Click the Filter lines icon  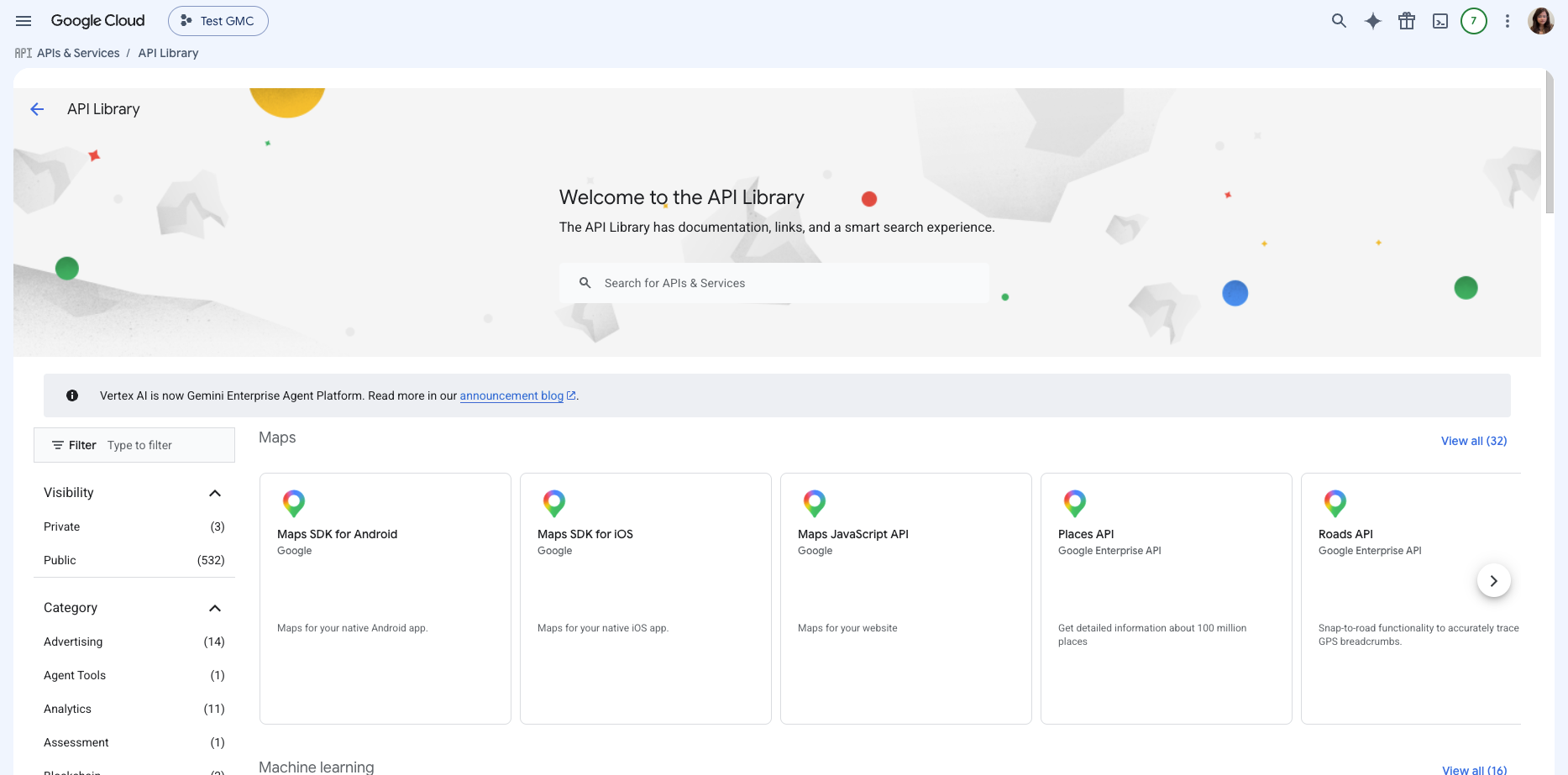pyautogui.click(x=58, y=445)
